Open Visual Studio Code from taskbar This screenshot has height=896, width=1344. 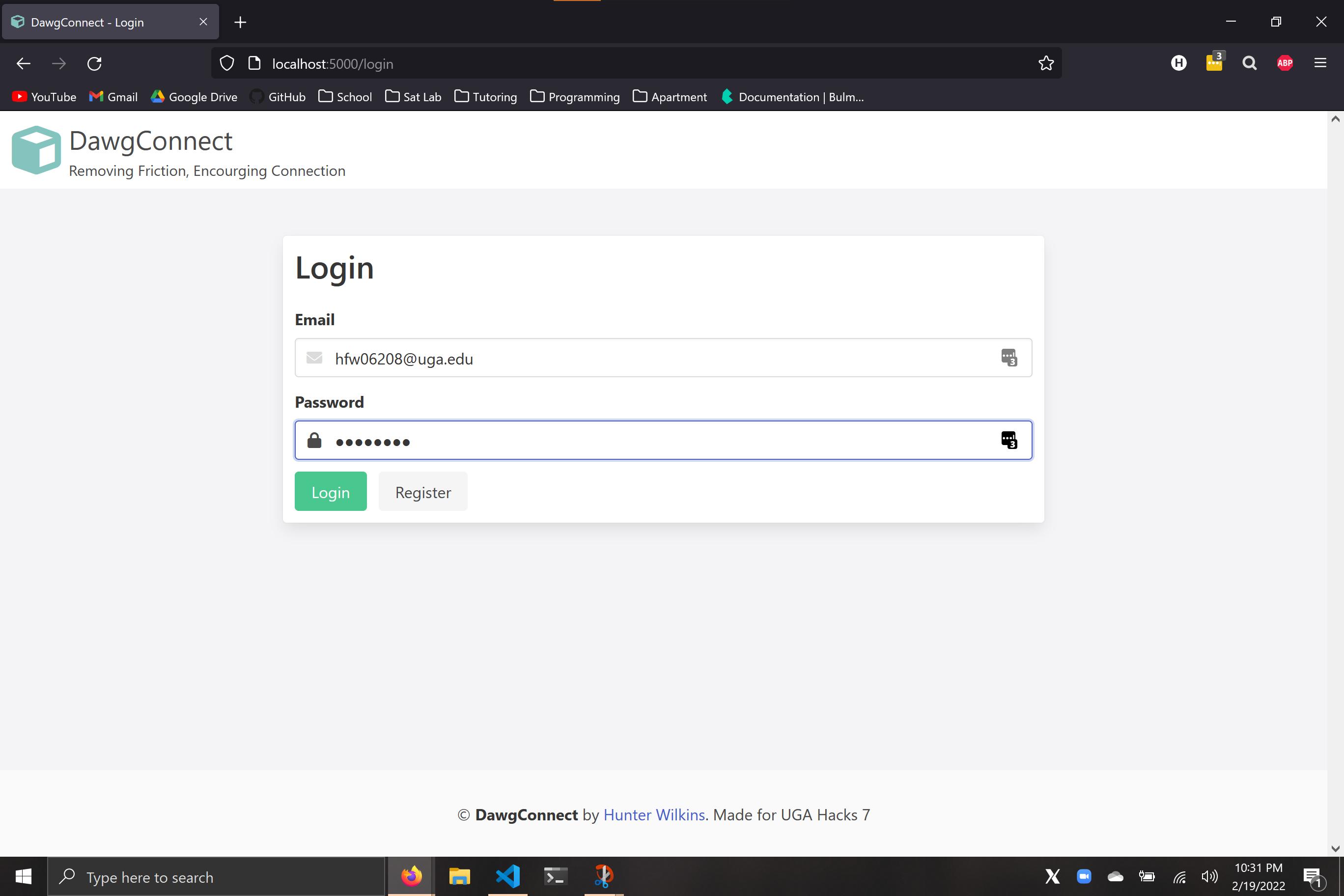[x=507, y=876]
